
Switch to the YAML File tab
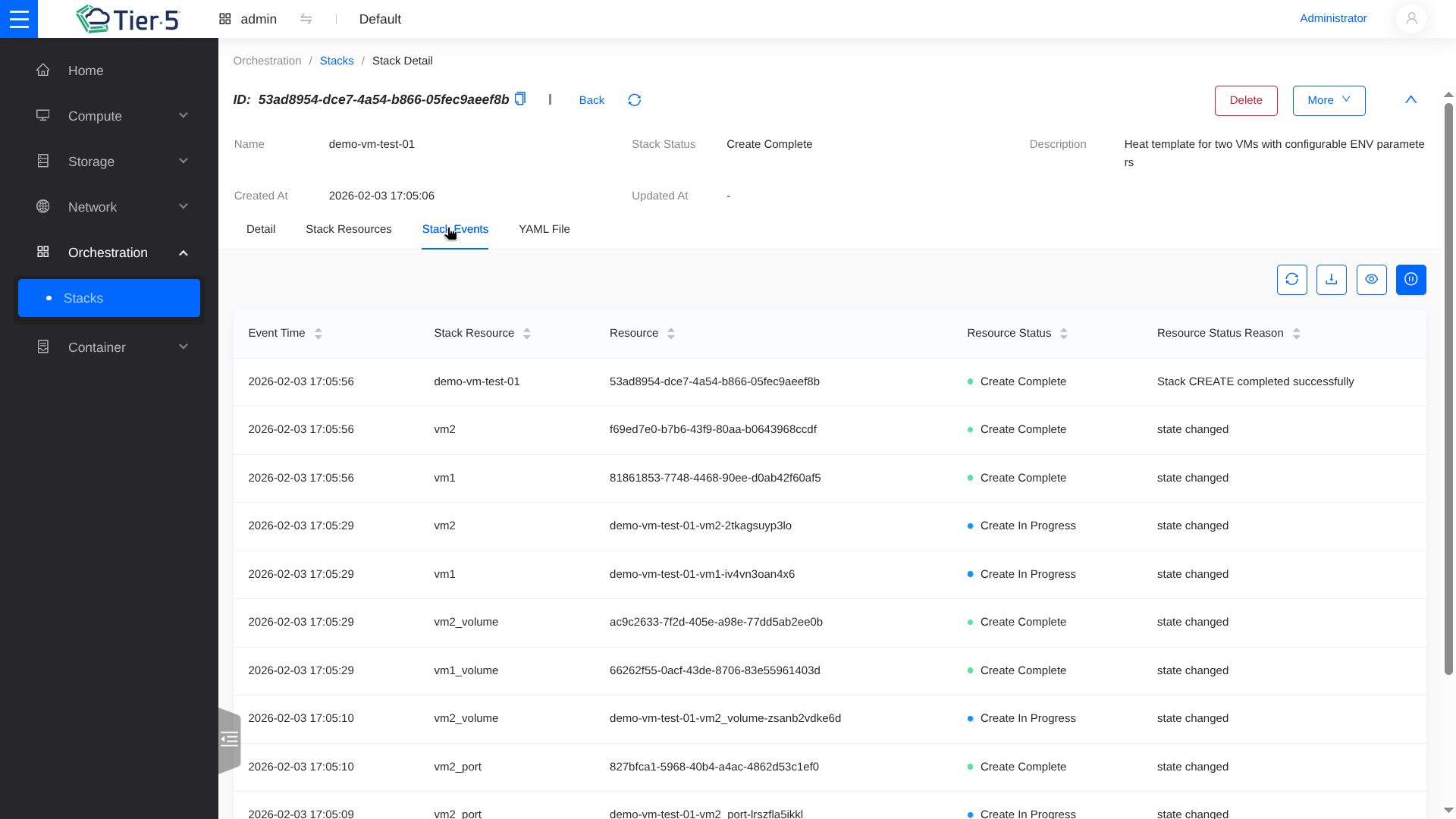point(544,229)
